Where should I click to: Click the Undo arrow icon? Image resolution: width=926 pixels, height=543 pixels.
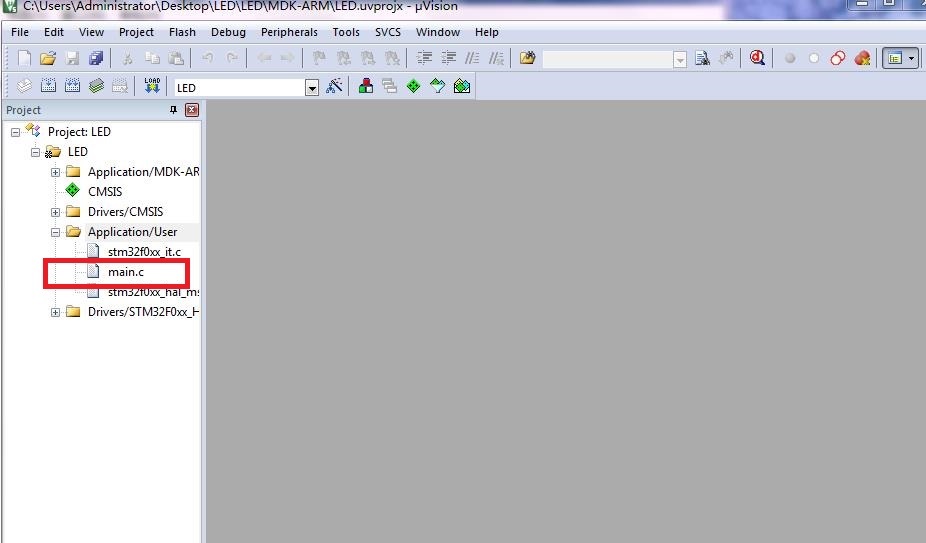pyautogui.click(x=207, y=58)
